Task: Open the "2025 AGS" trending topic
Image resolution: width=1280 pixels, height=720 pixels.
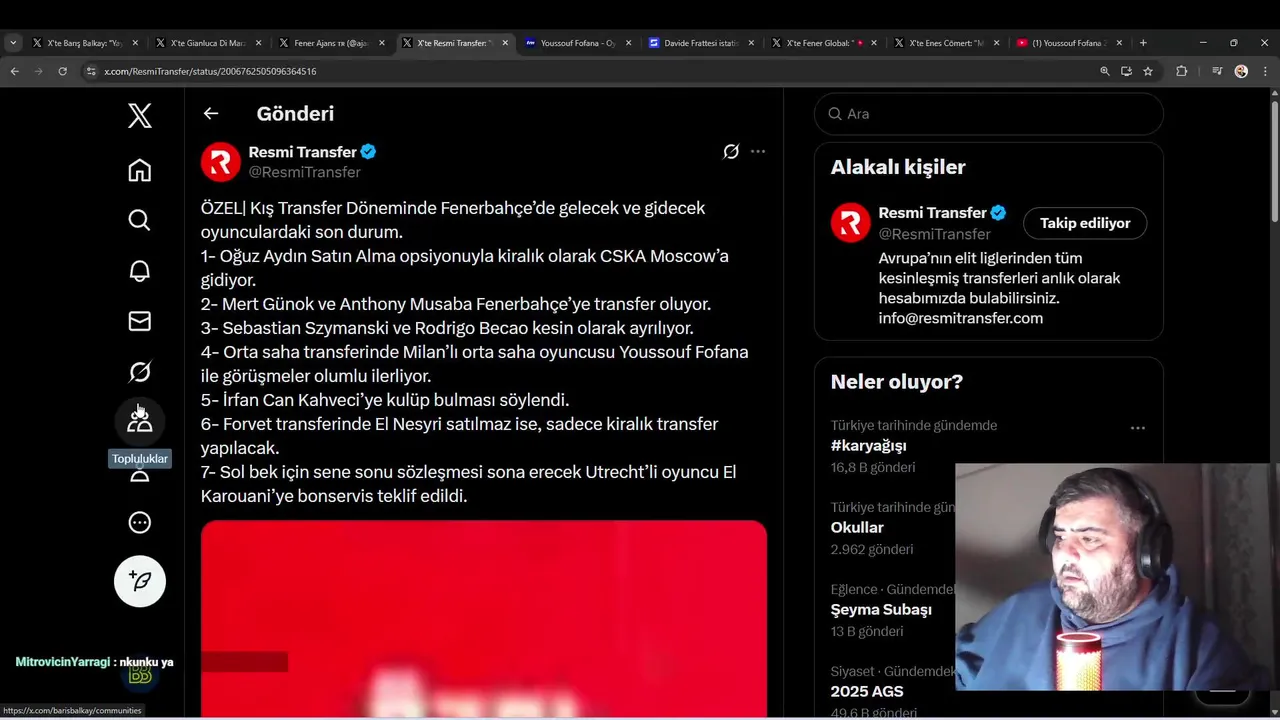Action: coord(867,692)
